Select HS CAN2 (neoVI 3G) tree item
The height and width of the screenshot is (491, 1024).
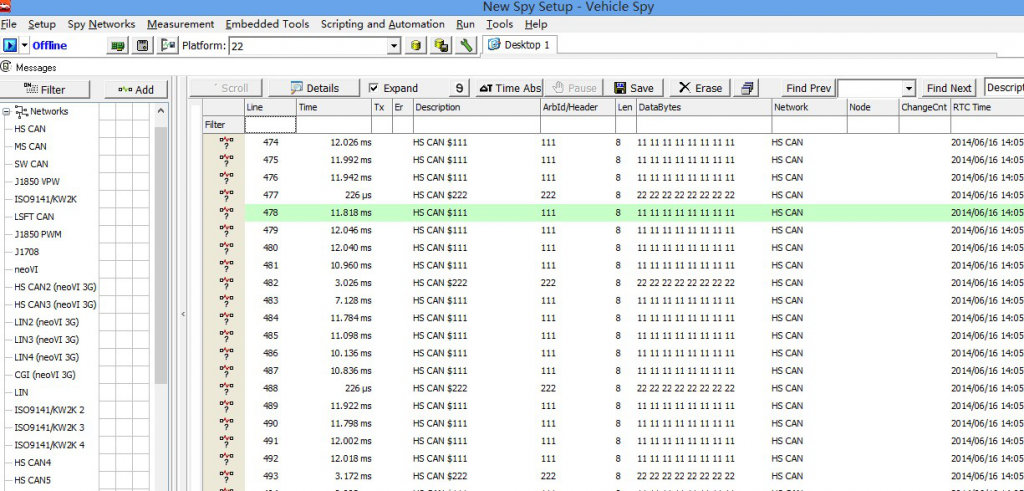pos(56,287)
